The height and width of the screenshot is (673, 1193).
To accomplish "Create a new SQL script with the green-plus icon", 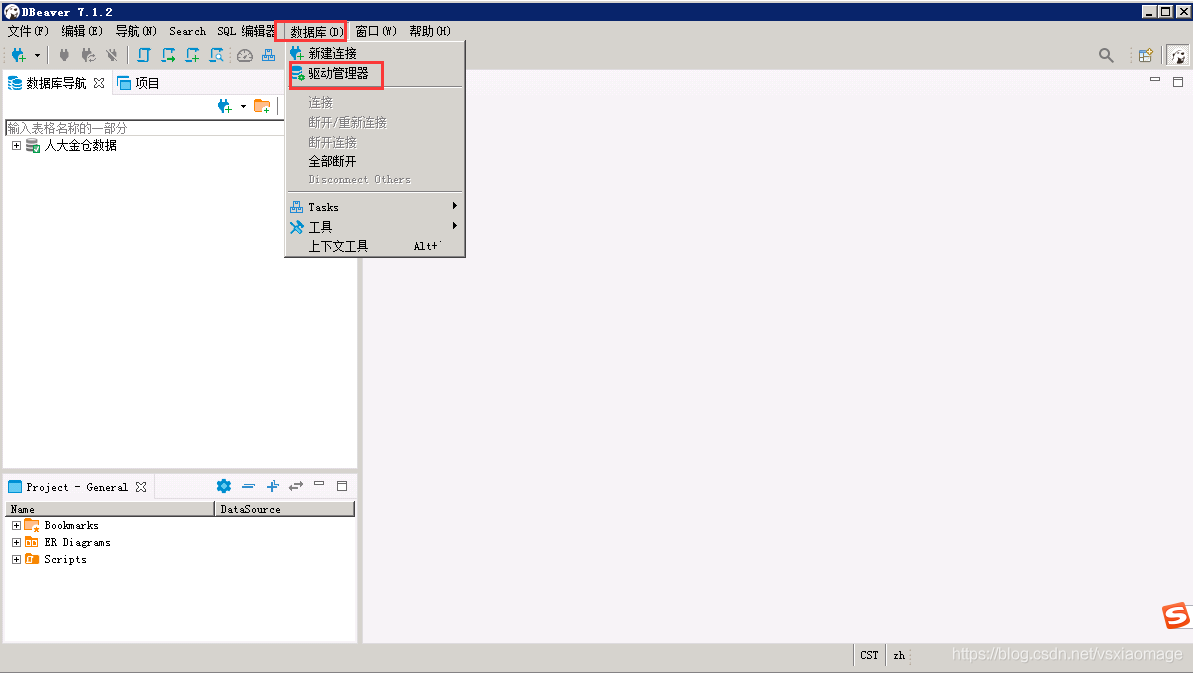I will (x=193, y=55).
